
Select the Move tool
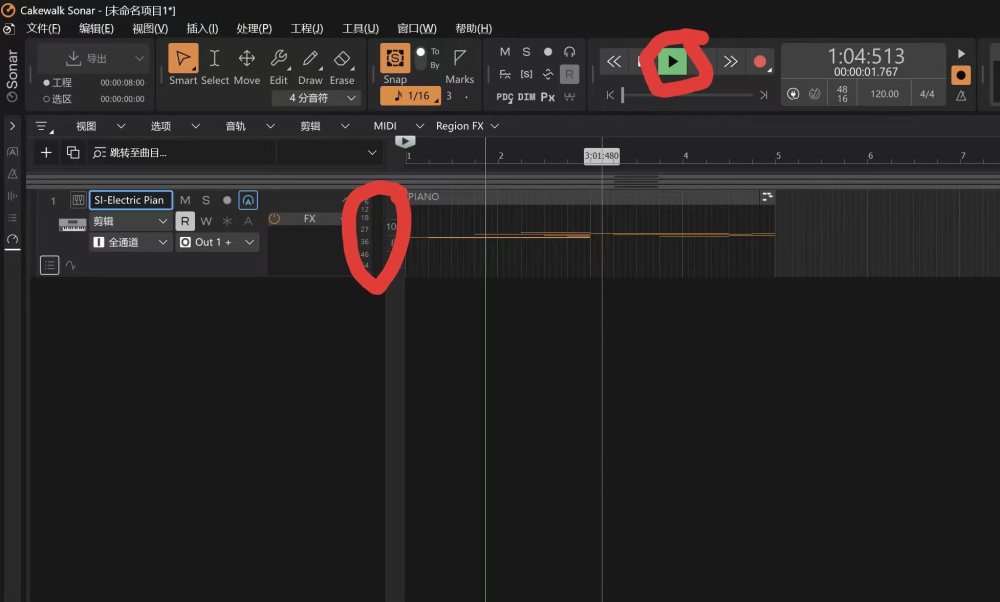pyautogui.click(x=246, y=65)
